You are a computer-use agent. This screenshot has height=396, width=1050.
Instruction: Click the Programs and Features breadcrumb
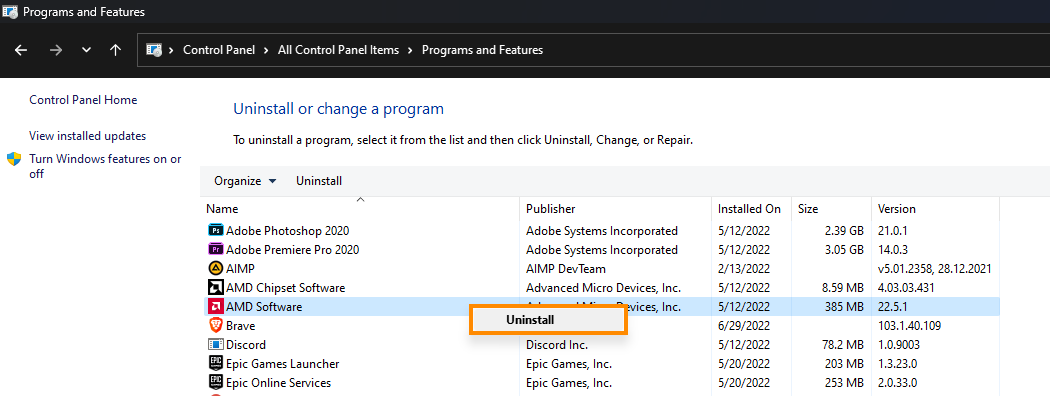[x=482, y=50]
